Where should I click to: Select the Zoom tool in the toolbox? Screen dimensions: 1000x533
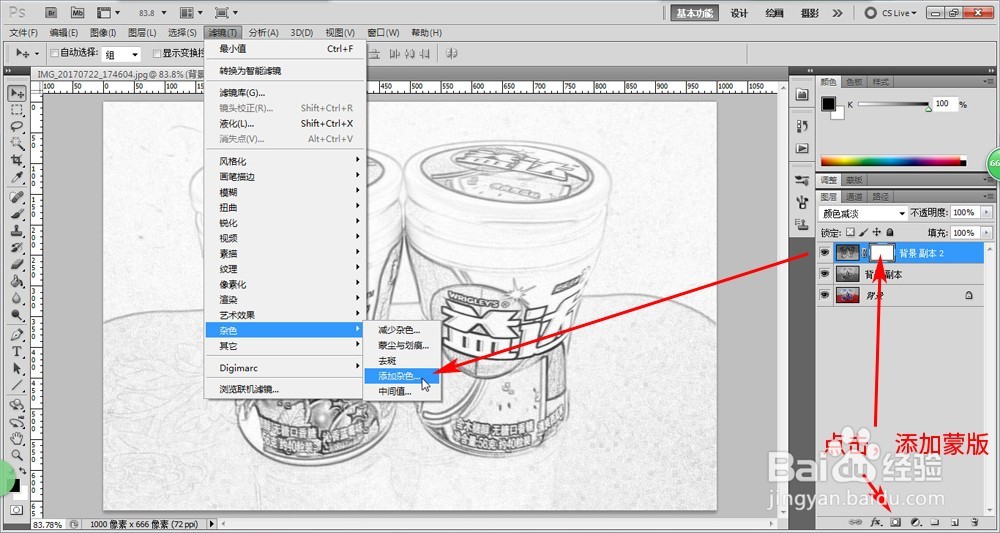point(17,455)
